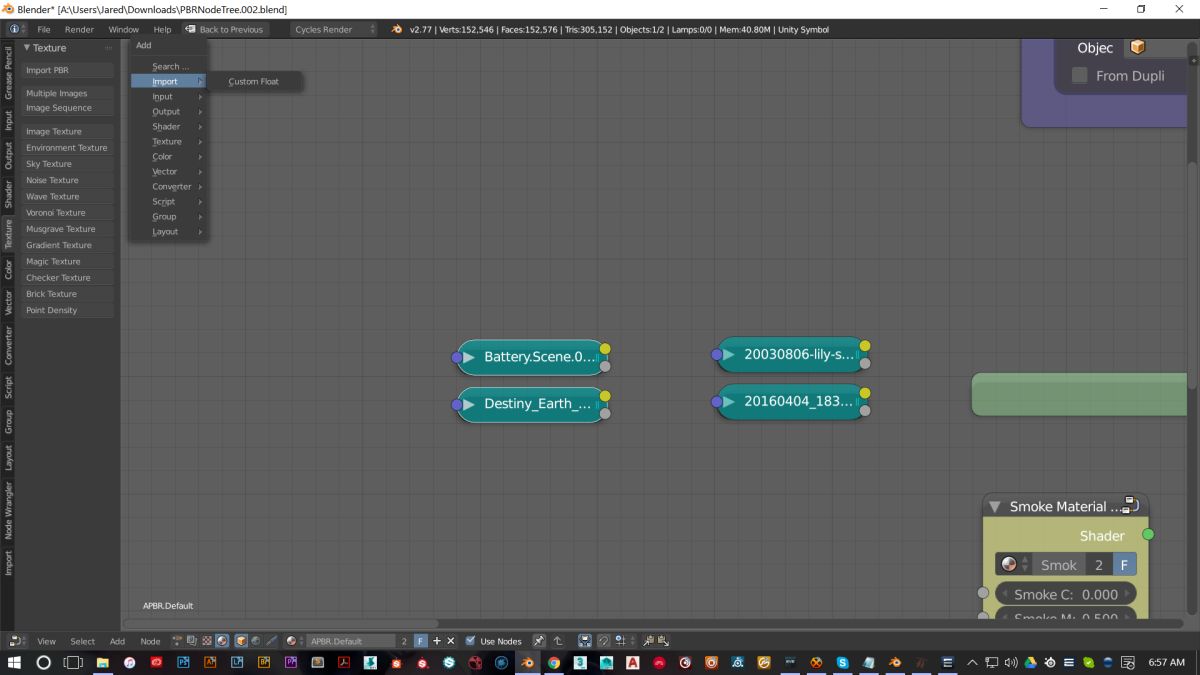The width and height of the screenshot is (1200, 675).
Task: Select the Compositing node tree type icon
Action: [192, 641]
